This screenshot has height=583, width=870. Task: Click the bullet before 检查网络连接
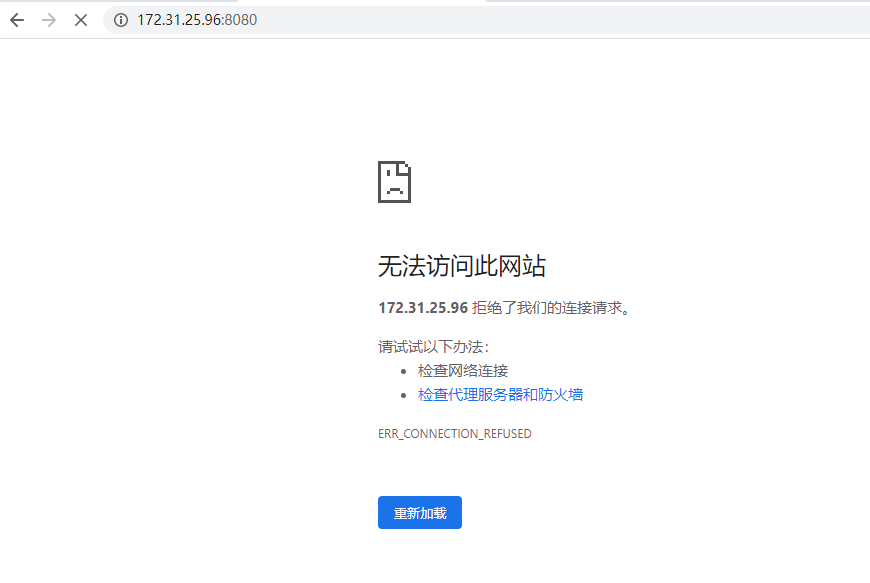[x=402, y=371]
